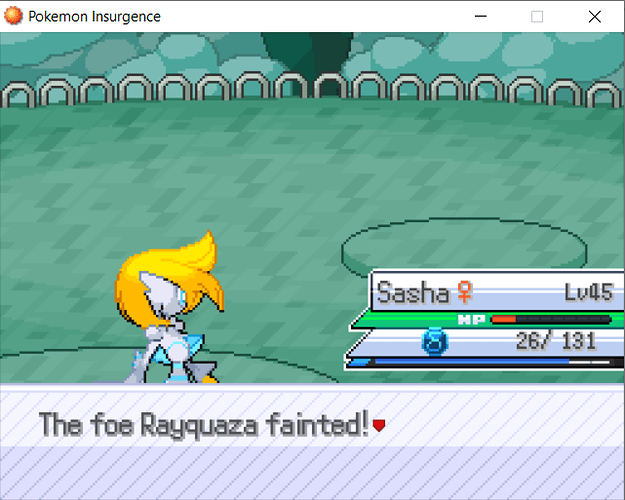Screen dimensions: 625x500
Task: Click the red HP bar of Sasha
Action: (x=551, y=319)
